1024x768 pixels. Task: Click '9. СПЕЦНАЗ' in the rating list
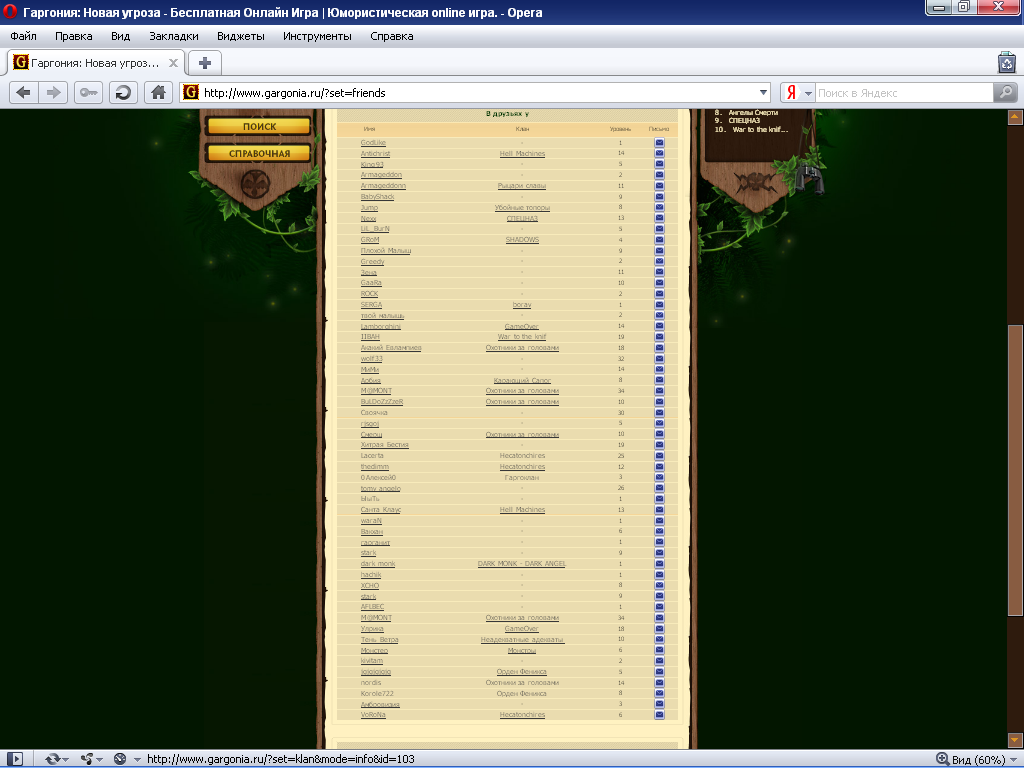(x=737, y=121)
